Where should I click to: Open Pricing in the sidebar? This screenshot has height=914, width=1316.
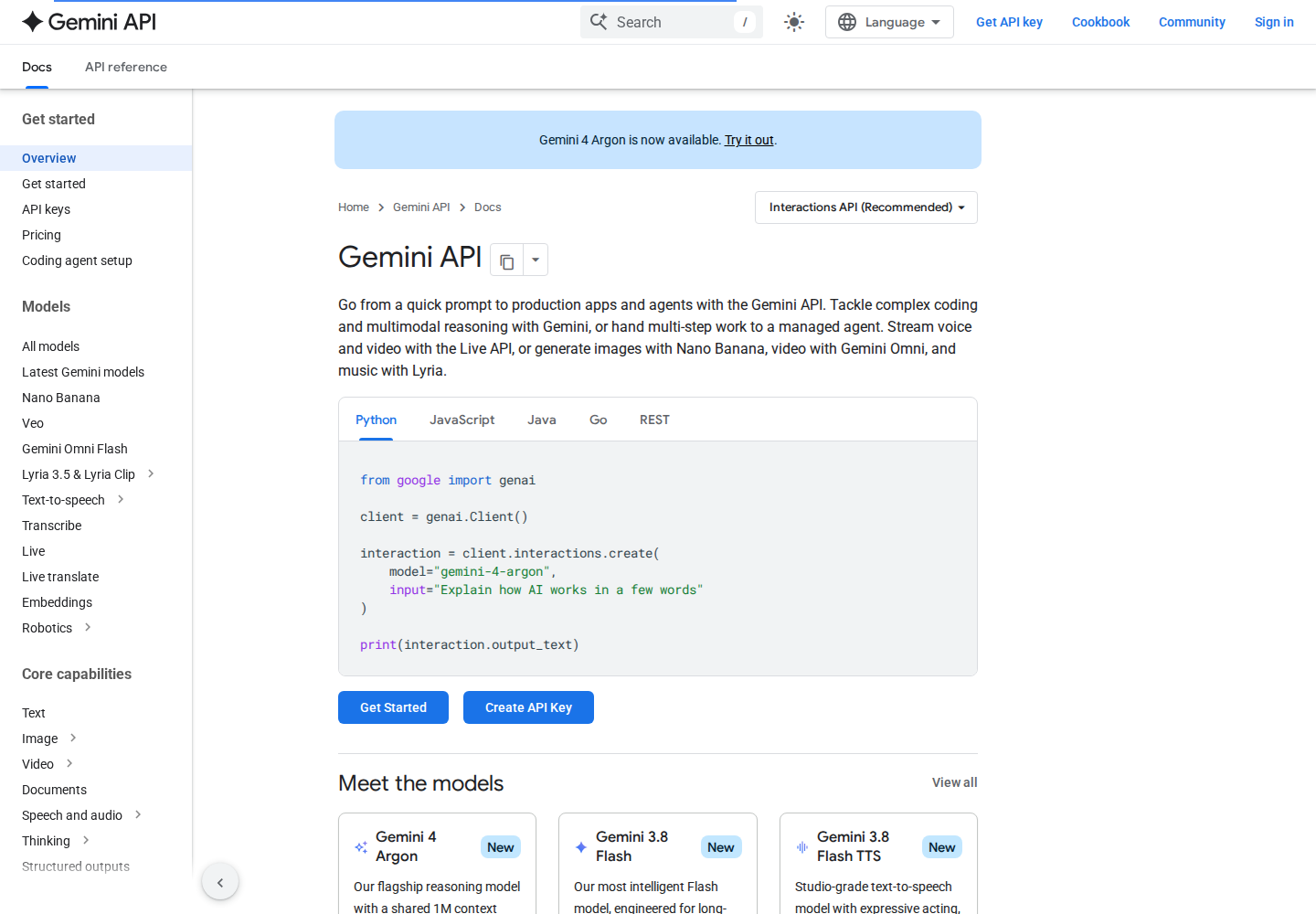tap(41, 235)
